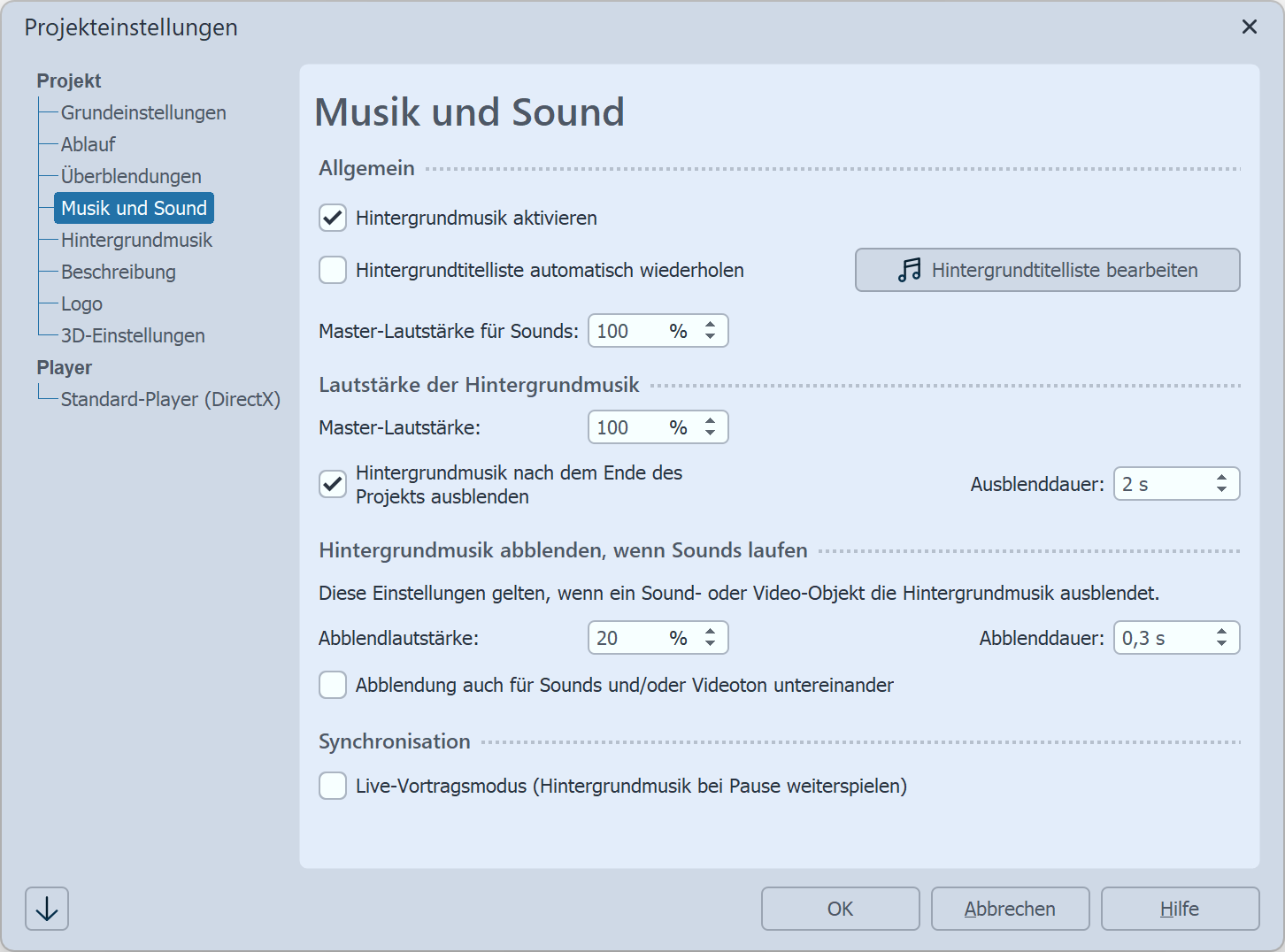
Task: Increase the Abblenddauer value with the stepper
Action: [1221, 631]
